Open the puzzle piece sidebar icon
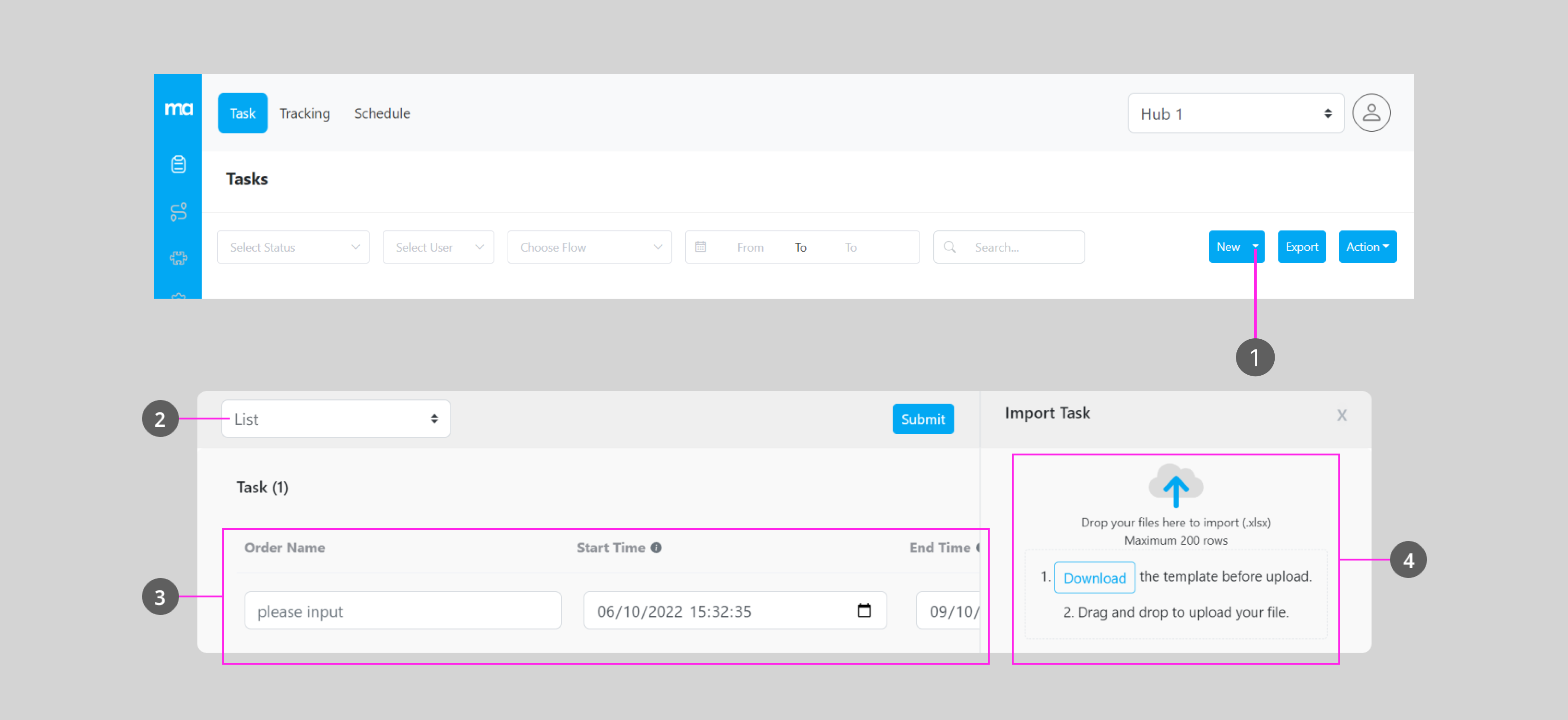1568x720 pixels. (178, 258)
